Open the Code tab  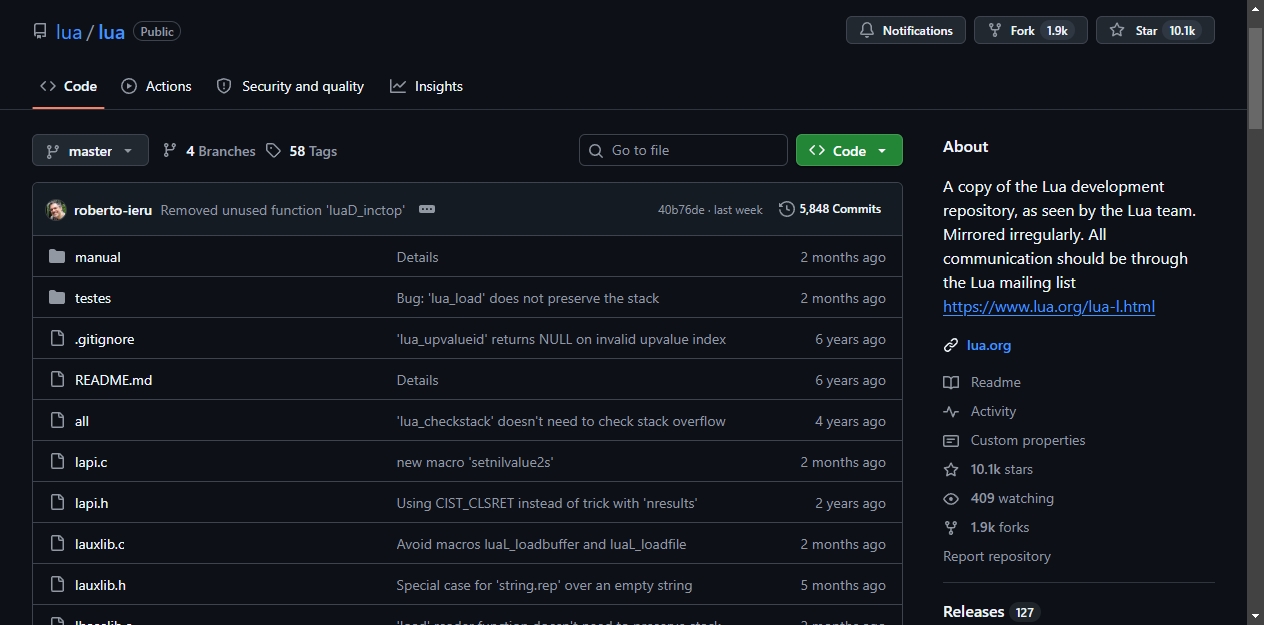click(68, 86)
